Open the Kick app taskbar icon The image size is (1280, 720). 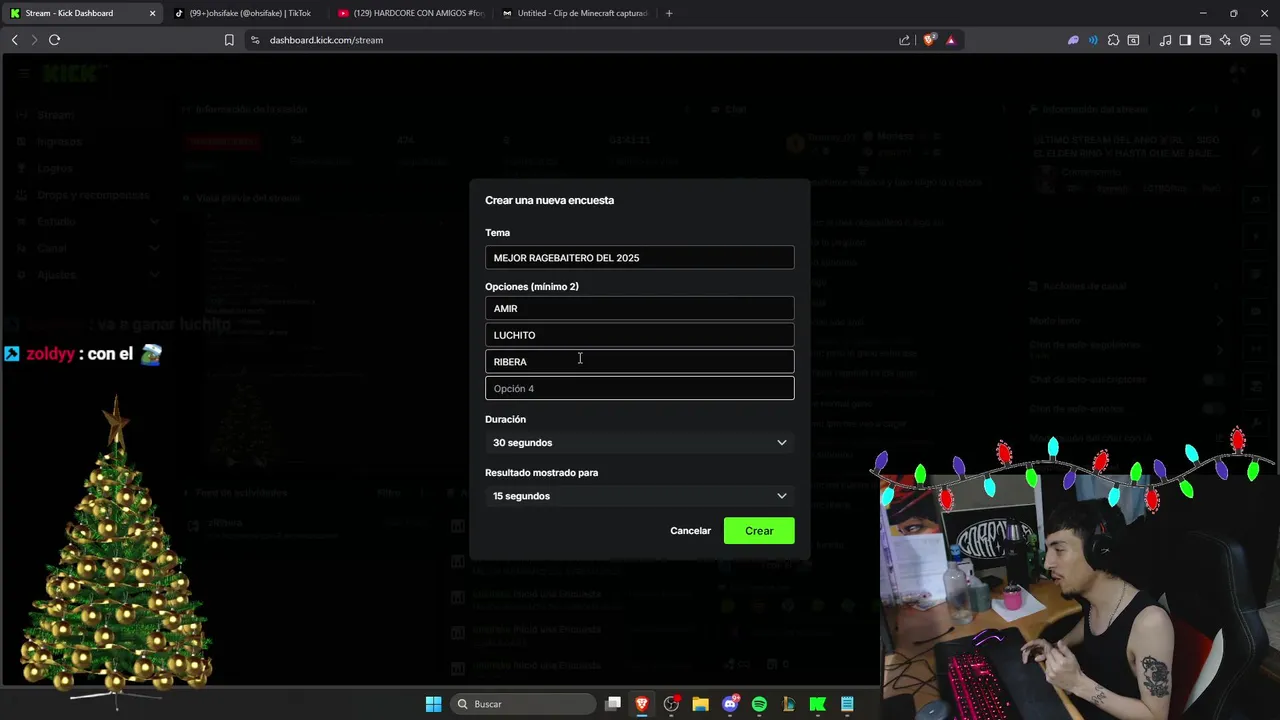tap(817, 704)
